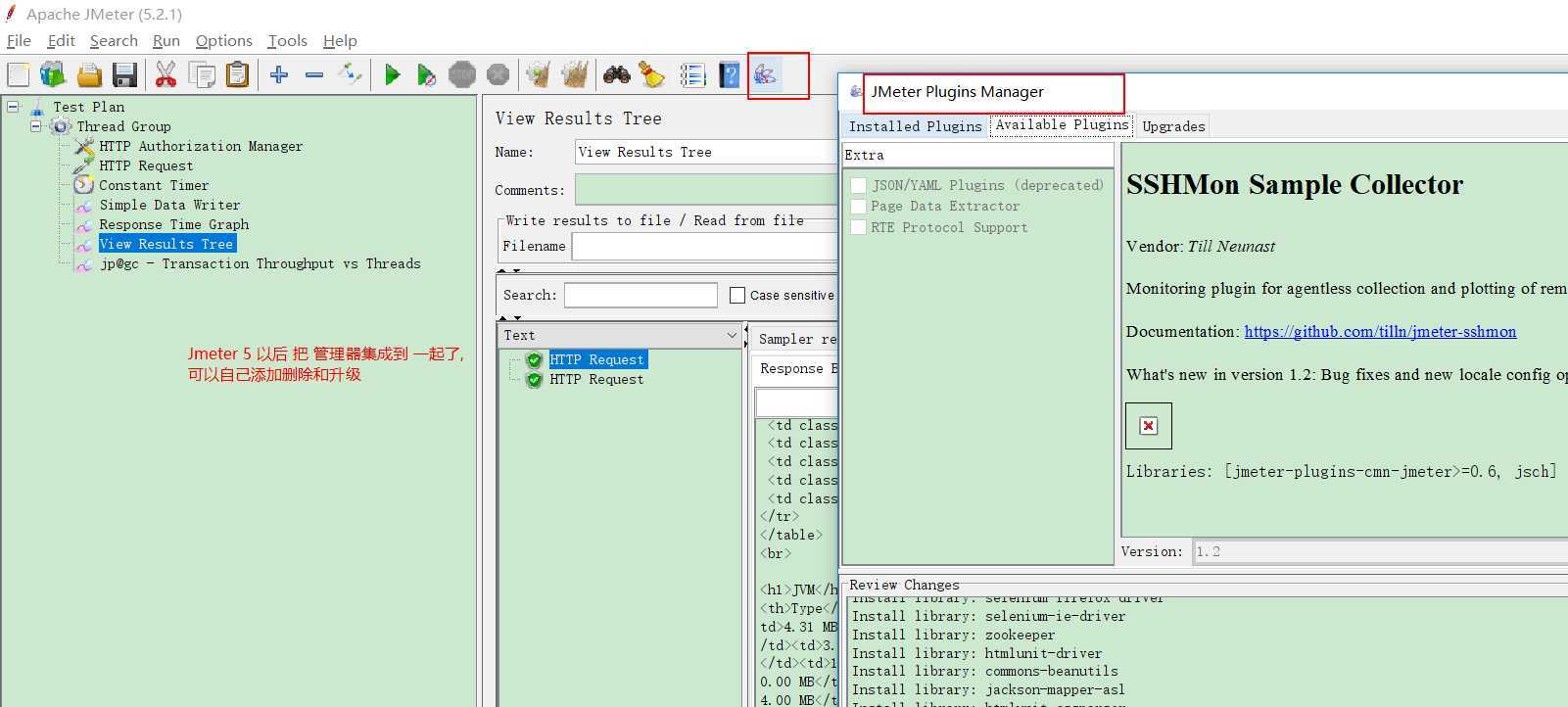The width and height of the screenshot is (1568, 707).
Task: Start test with no pauses icon
Action: pyautogui.click(x=426, y=74)
